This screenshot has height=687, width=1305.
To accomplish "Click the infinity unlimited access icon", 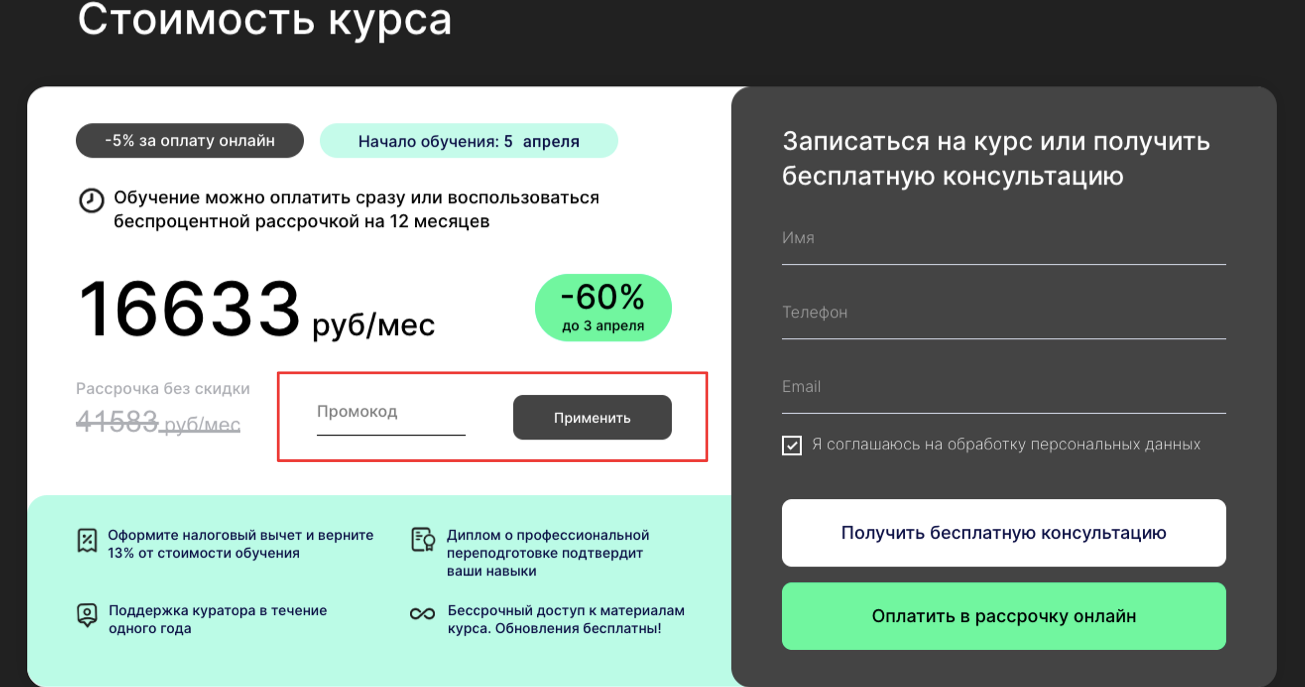I will (x=423, y=613).
